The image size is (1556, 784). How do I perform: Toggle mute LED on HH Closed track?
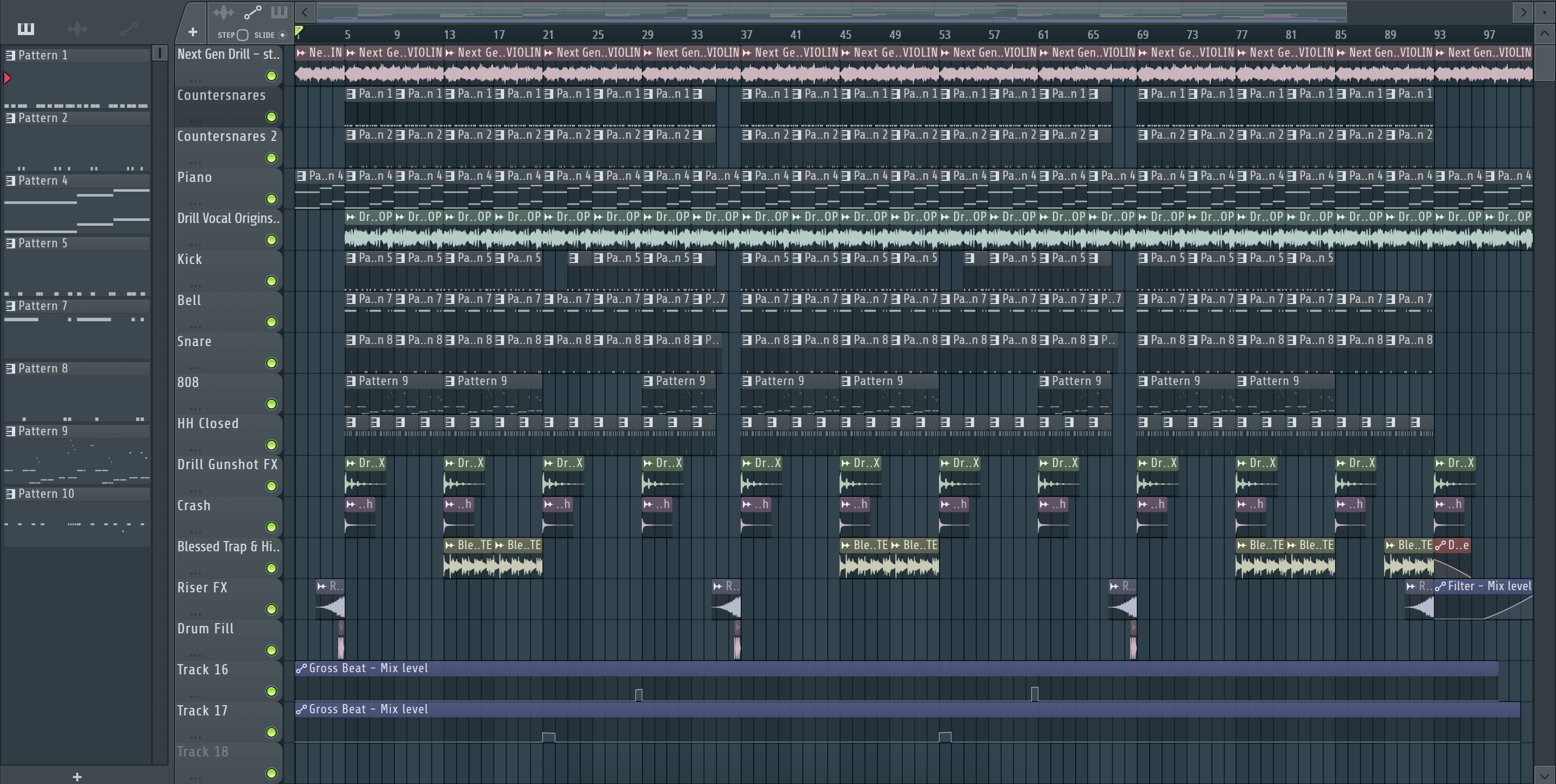pyautogui.click(x=271, y=445)
